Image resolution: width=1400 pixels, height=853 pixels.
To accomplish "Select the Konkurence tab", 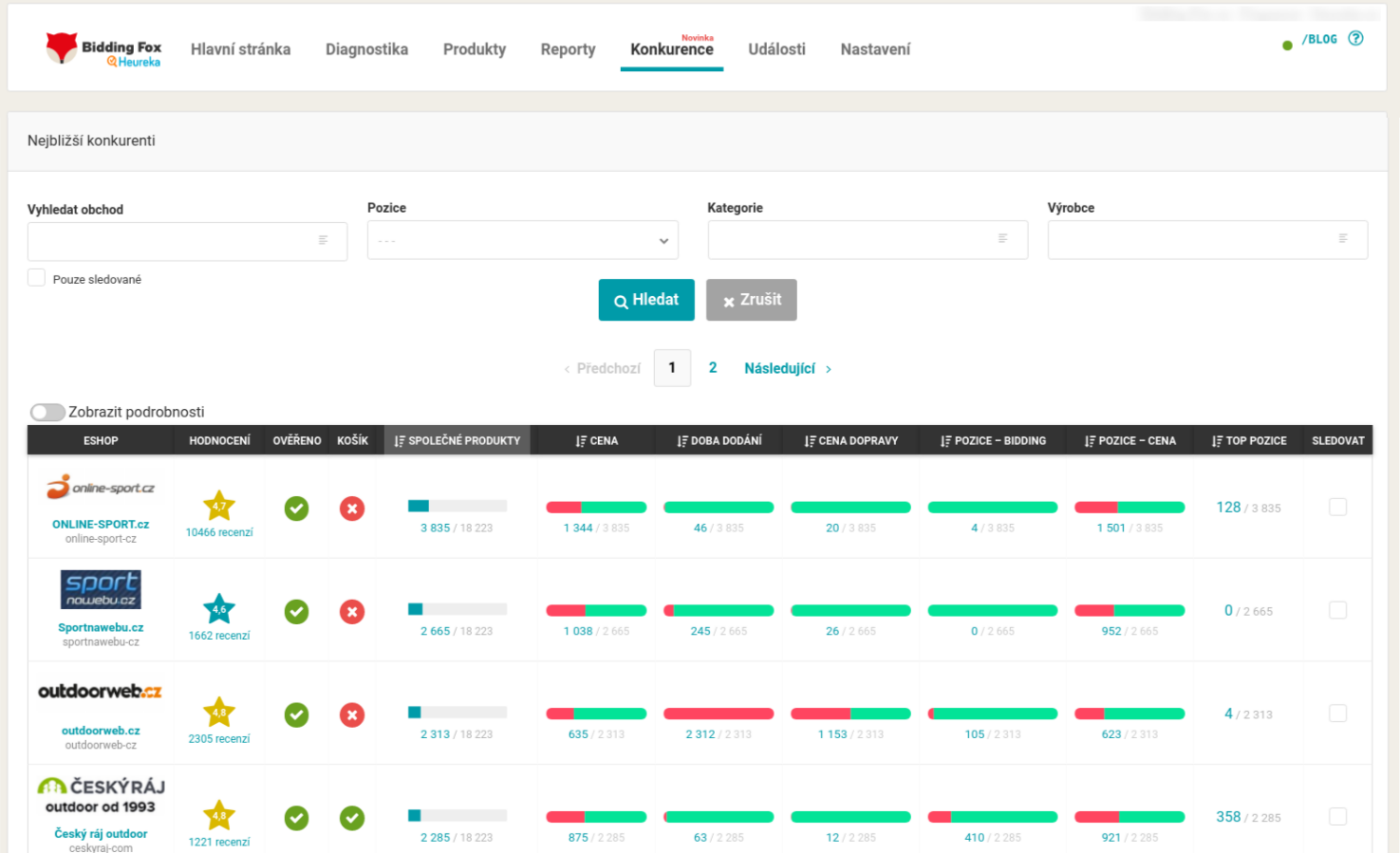I will [672, 49].
